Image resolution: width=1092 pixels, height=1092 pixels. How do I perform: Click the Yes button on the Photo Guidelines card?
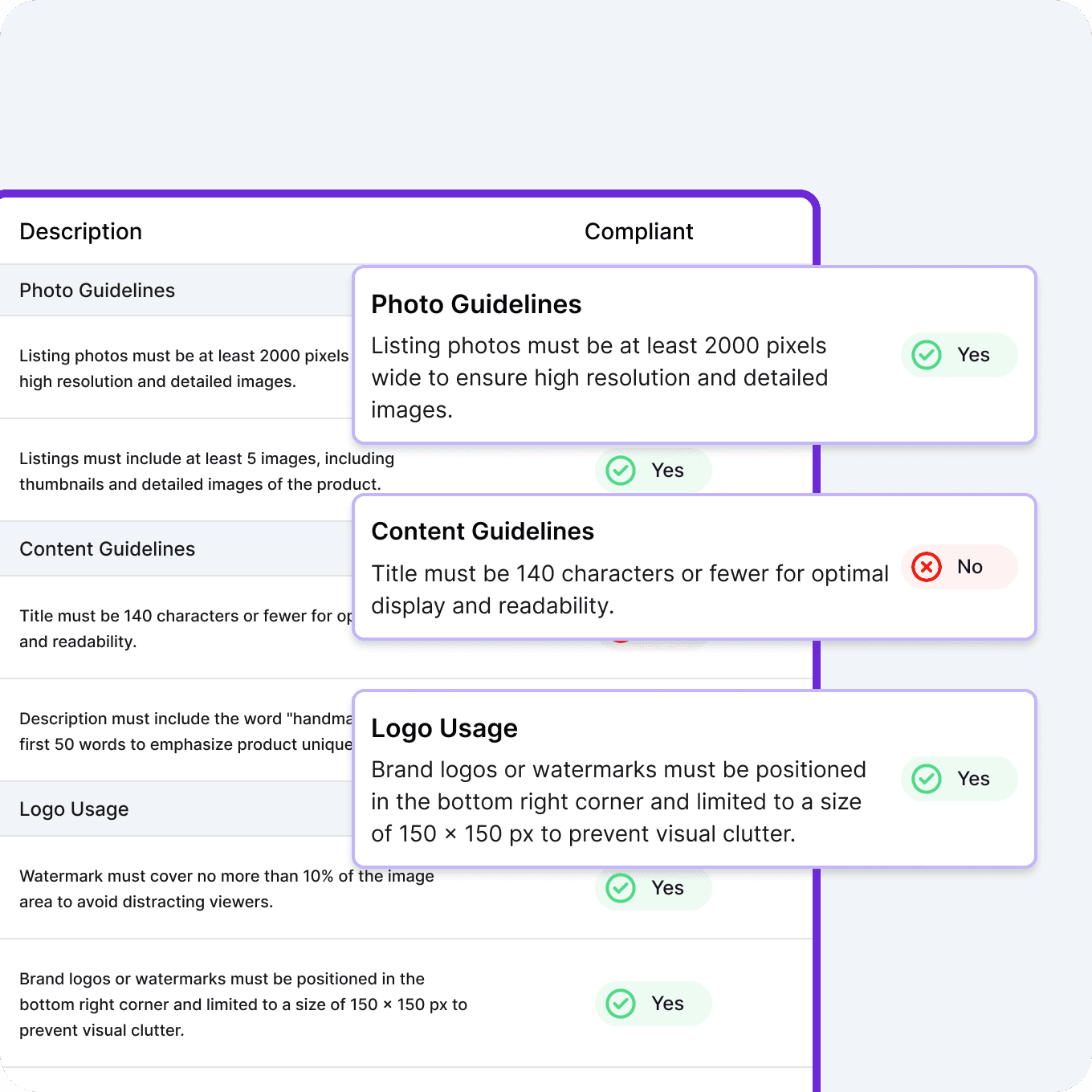pos(959,355)
